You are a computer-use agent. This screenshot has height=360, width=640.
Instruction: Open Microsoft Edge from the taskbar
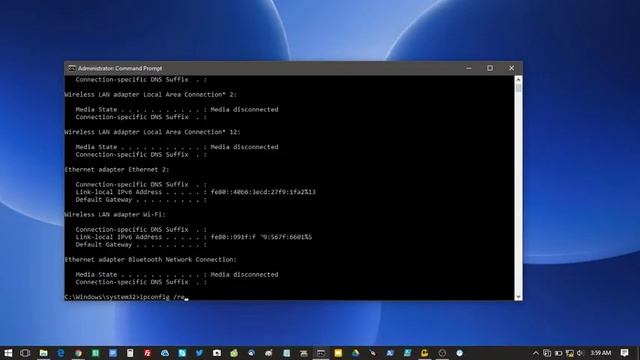[x=61, y=353]
